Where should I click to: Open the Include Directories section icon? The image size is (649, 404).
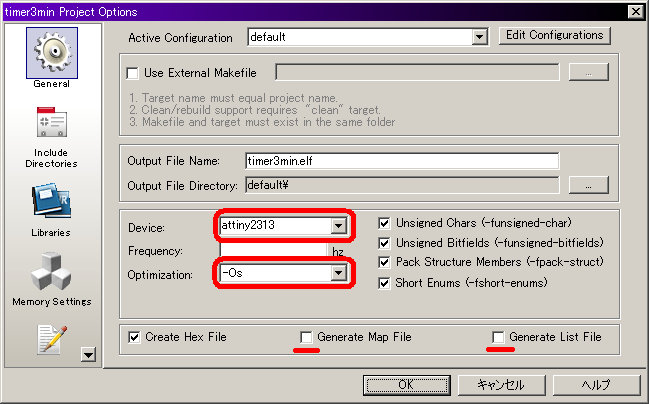[52, 122]
